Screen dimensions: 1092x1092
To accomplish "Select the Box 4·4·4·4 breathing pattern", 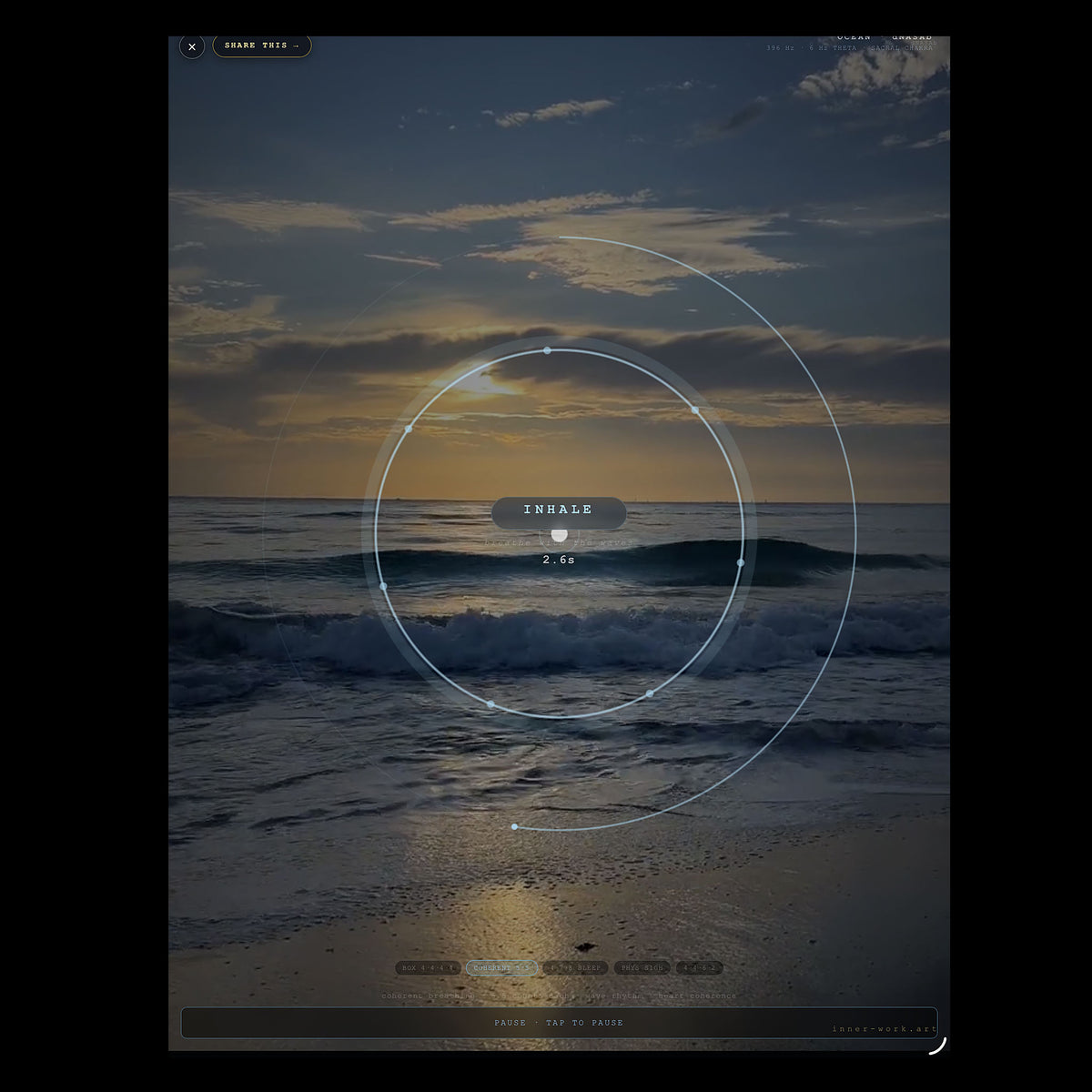I will pyautogui.click(x=428, y=968).
